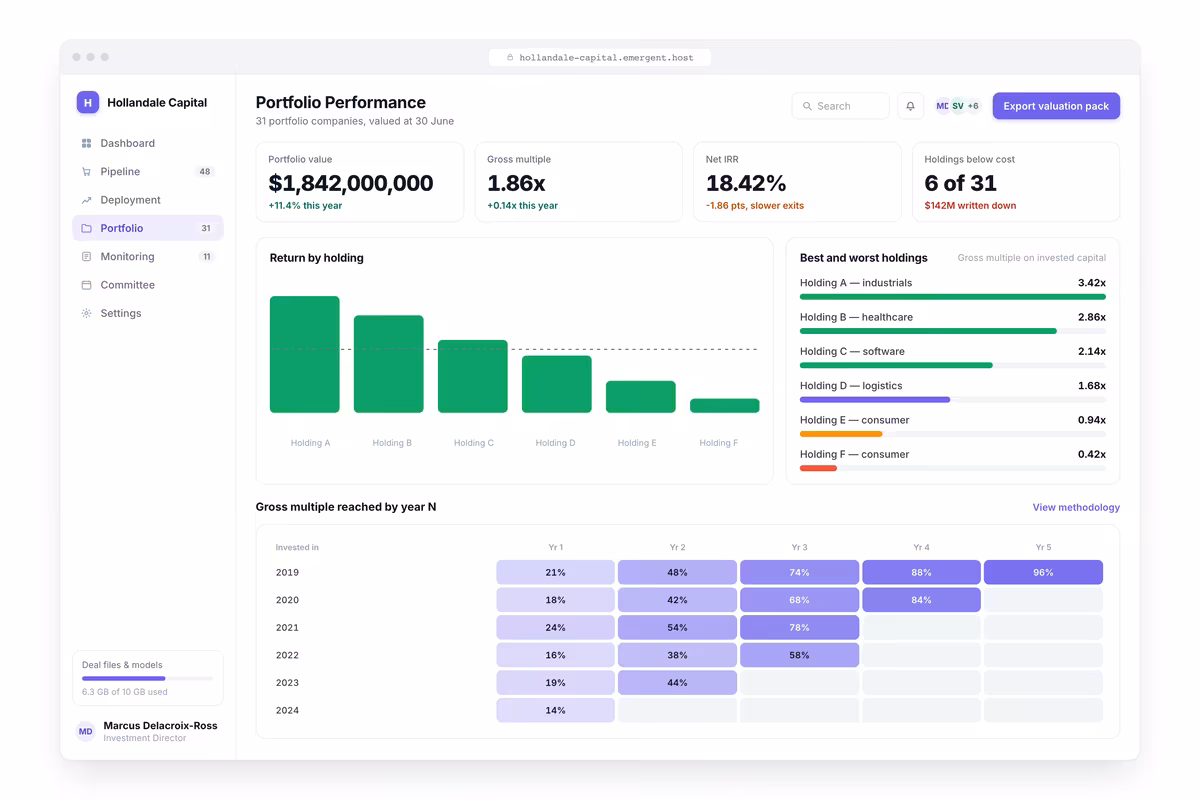The width and height of the screenshot is (1200, 800).
Task: Click 2019 Yr 4 cell 88%
Action: tap(921, 572)
